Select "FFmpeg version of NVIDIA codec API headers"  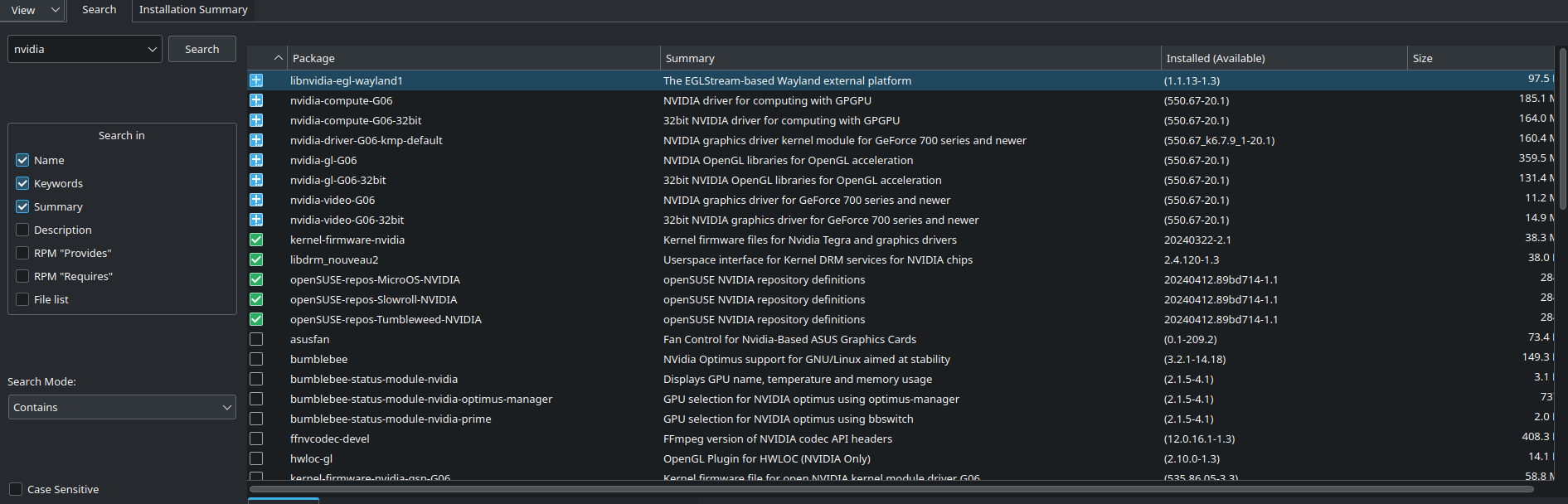coord(778,439)
